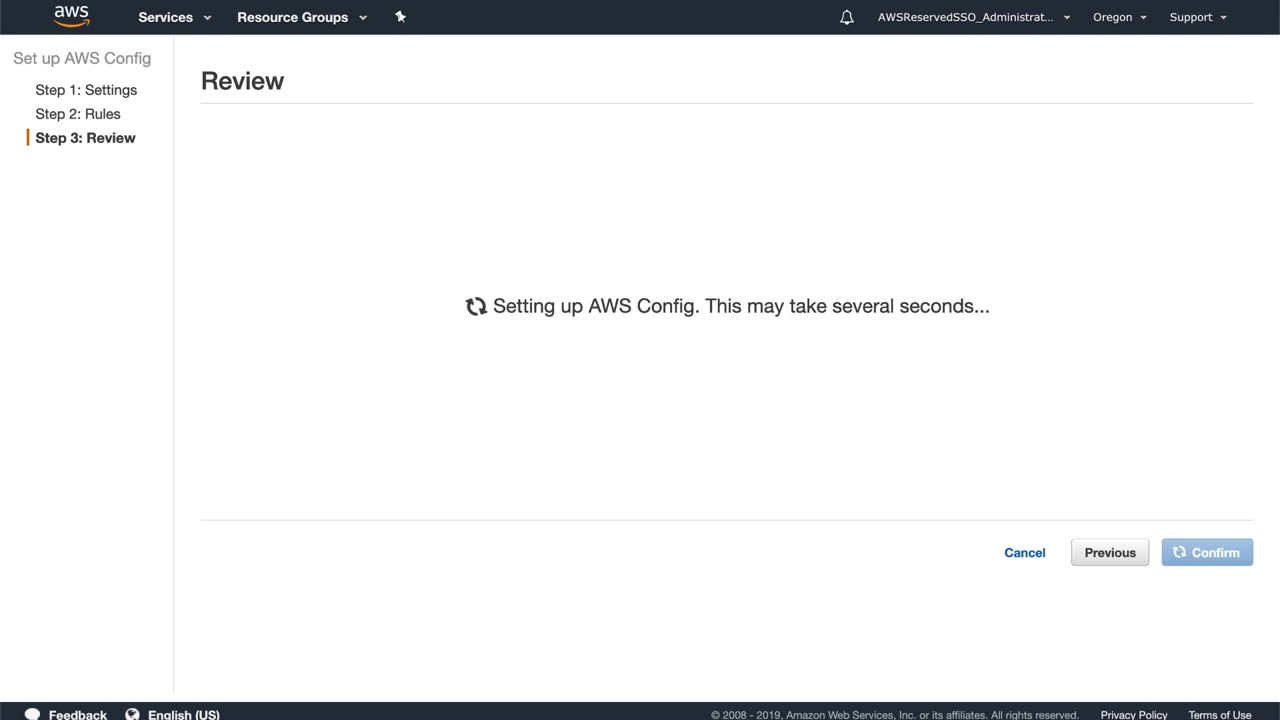Expand the Resource Groups menu
The width and height of the screenshot is (1280, 720).
[x=302, y=17]
